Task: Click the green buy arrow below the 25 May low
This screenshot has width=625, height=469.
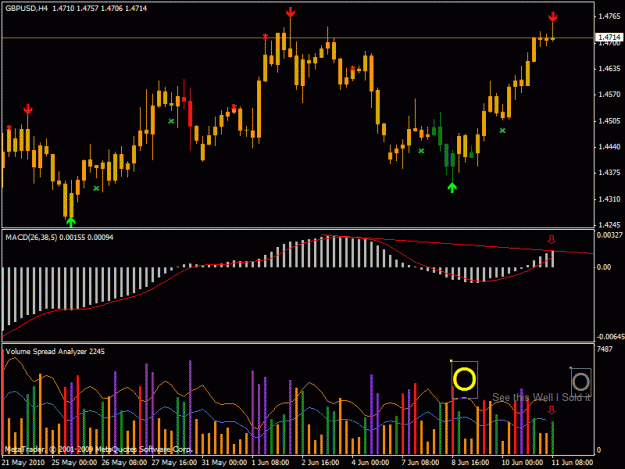Action: coord(71,222)
